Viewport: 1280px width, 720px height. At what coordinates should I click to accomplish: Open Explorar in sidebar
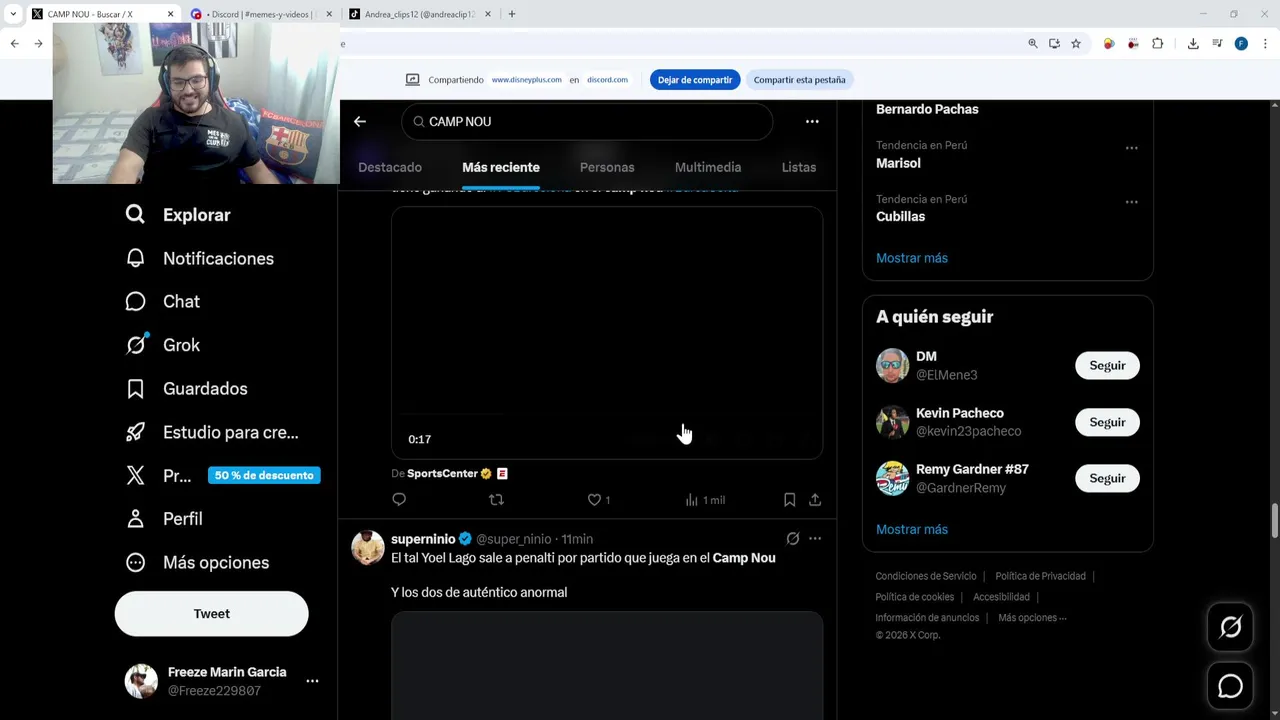click(x=178, y=215)
